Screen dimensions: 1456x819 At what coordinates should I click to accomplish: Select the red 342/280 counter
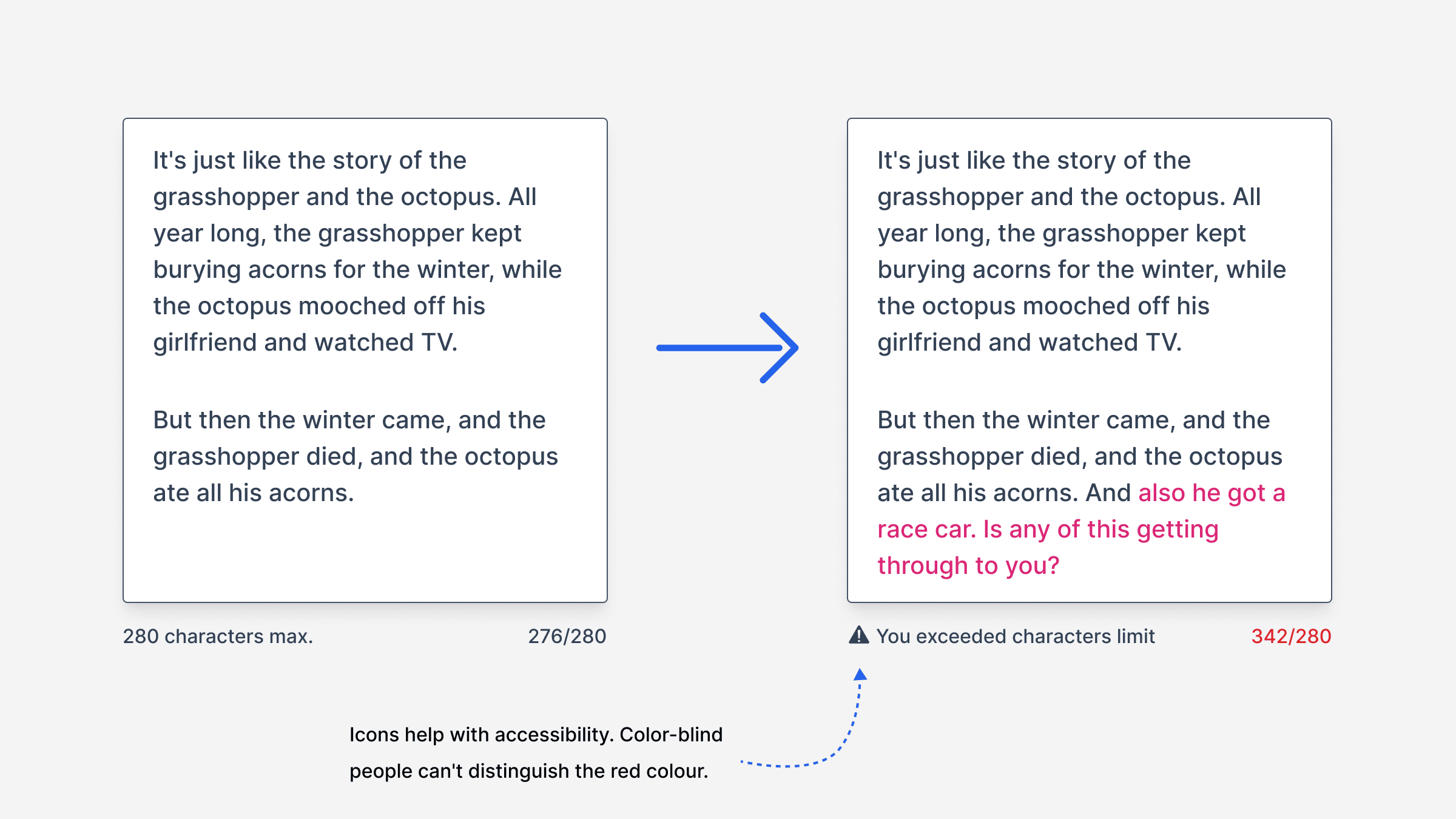point(1291,636)
